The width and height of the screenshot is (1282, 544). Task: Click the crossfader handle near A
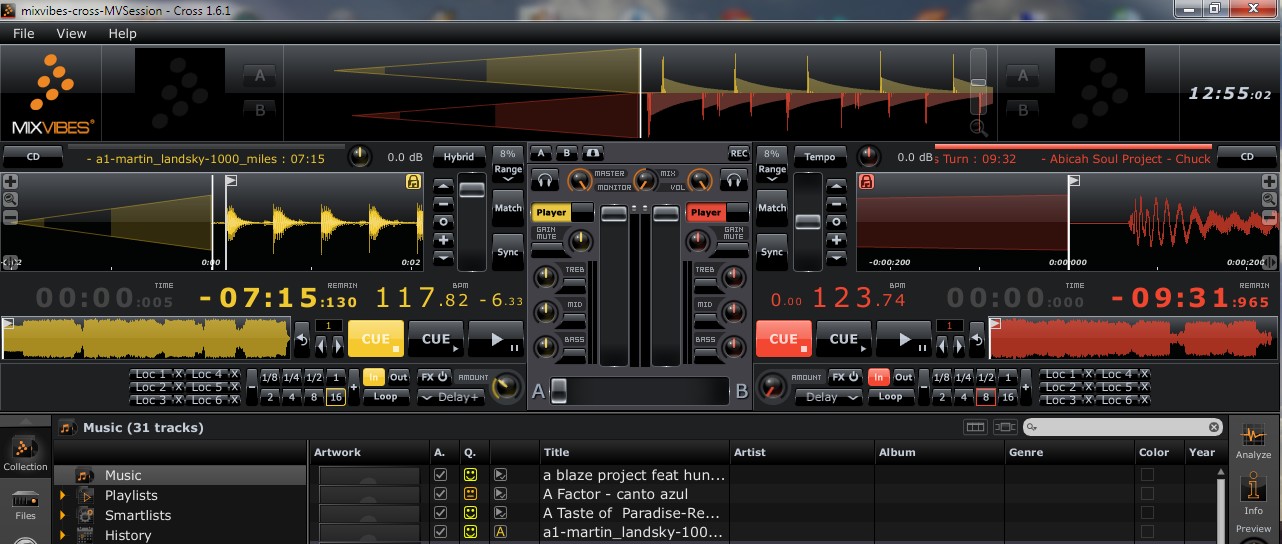coord(559,391)
